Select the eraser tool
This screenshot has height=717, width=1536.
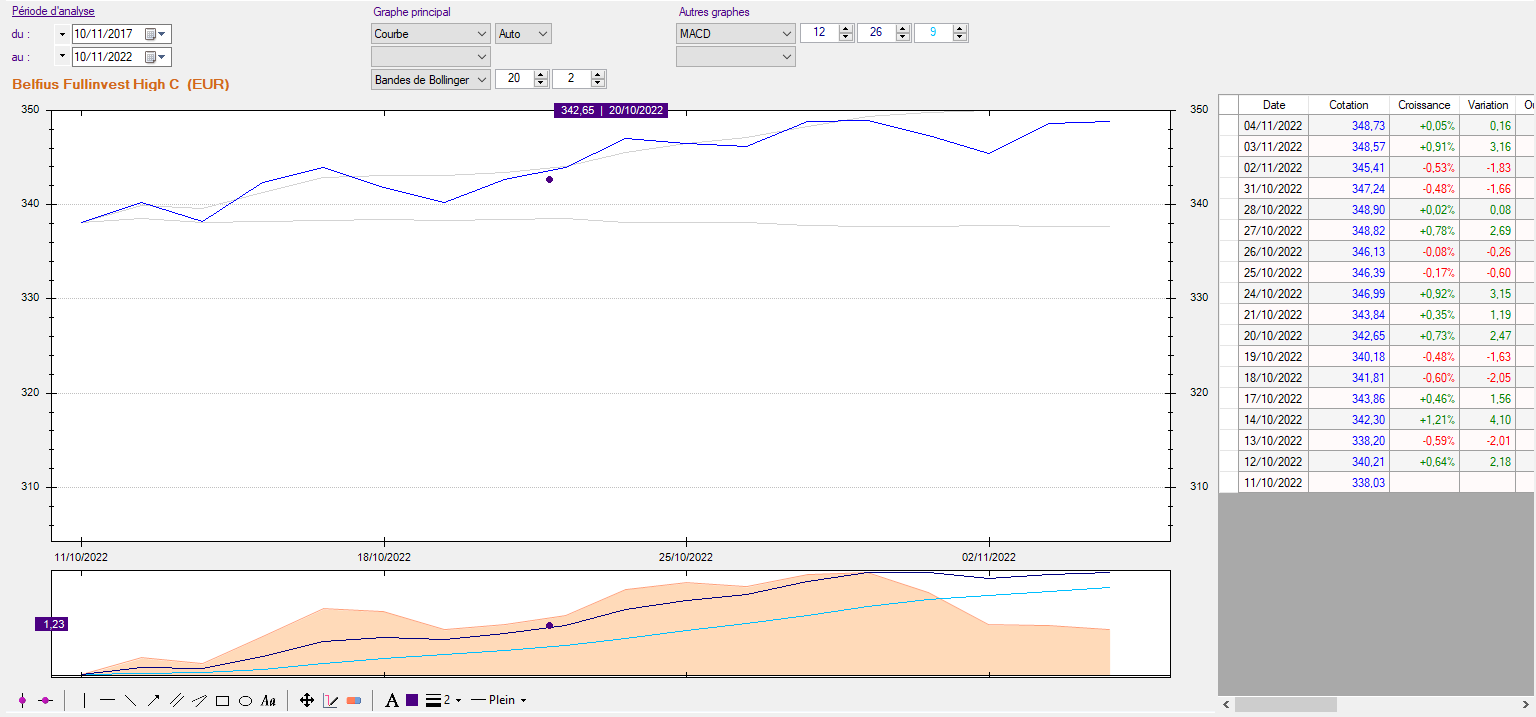(353, 700)
